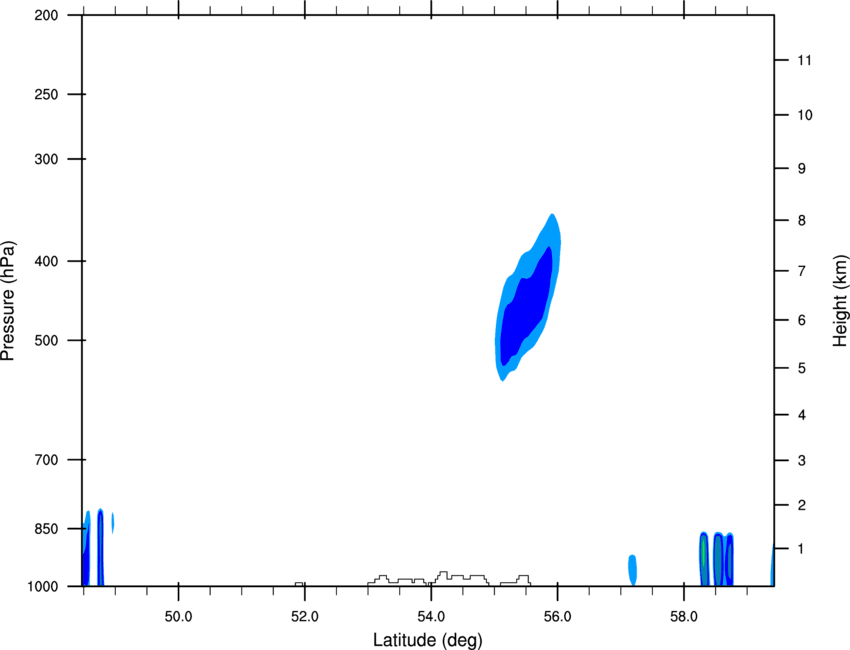The image size is (850, 650).
Task: Click the 850 pressure tick label
Action: 46,529
